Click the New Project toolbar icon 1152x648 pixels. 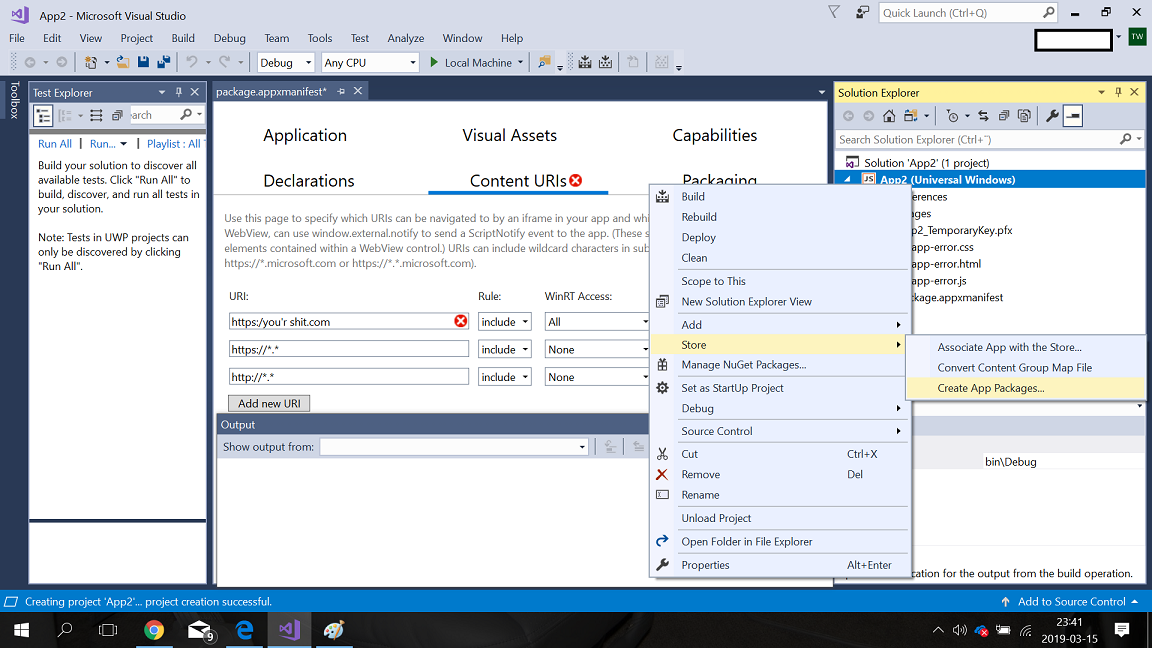point(90,62)
